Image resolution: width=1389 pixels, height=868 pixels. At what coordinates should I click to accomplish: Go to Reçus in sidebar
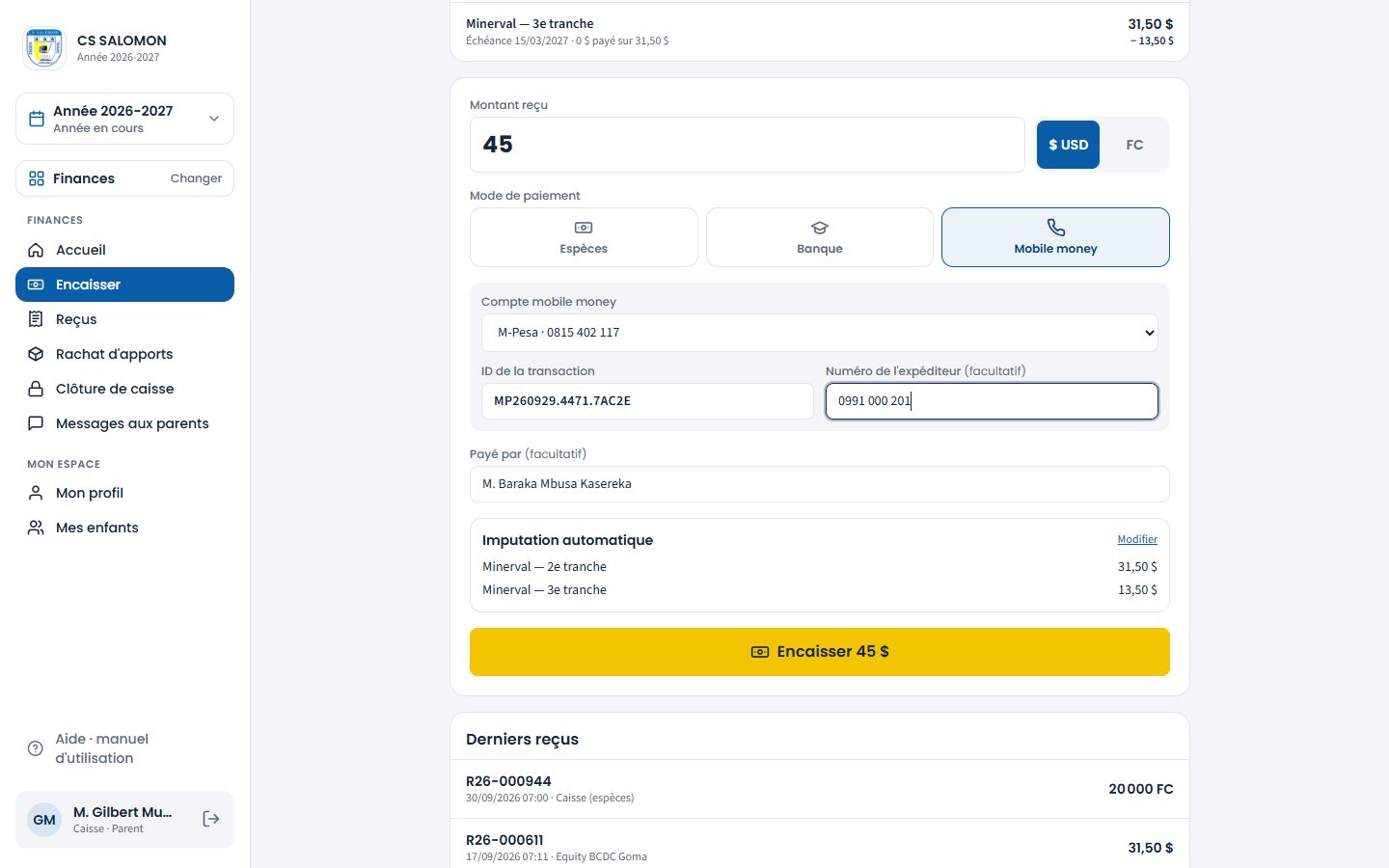124,319
